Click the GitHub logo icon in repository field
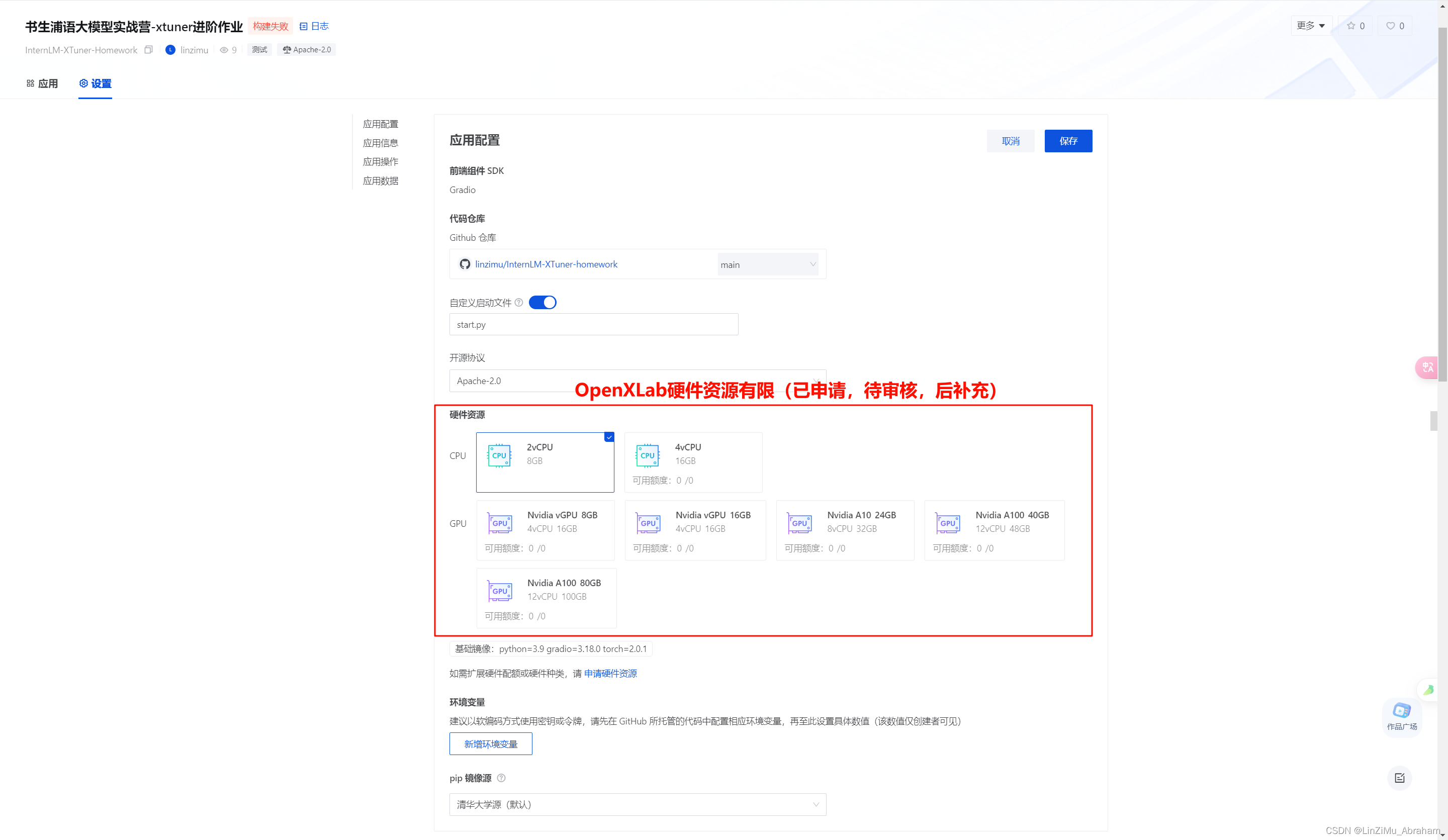This screenshot has height=840, width=1448. tap(464, 264)
